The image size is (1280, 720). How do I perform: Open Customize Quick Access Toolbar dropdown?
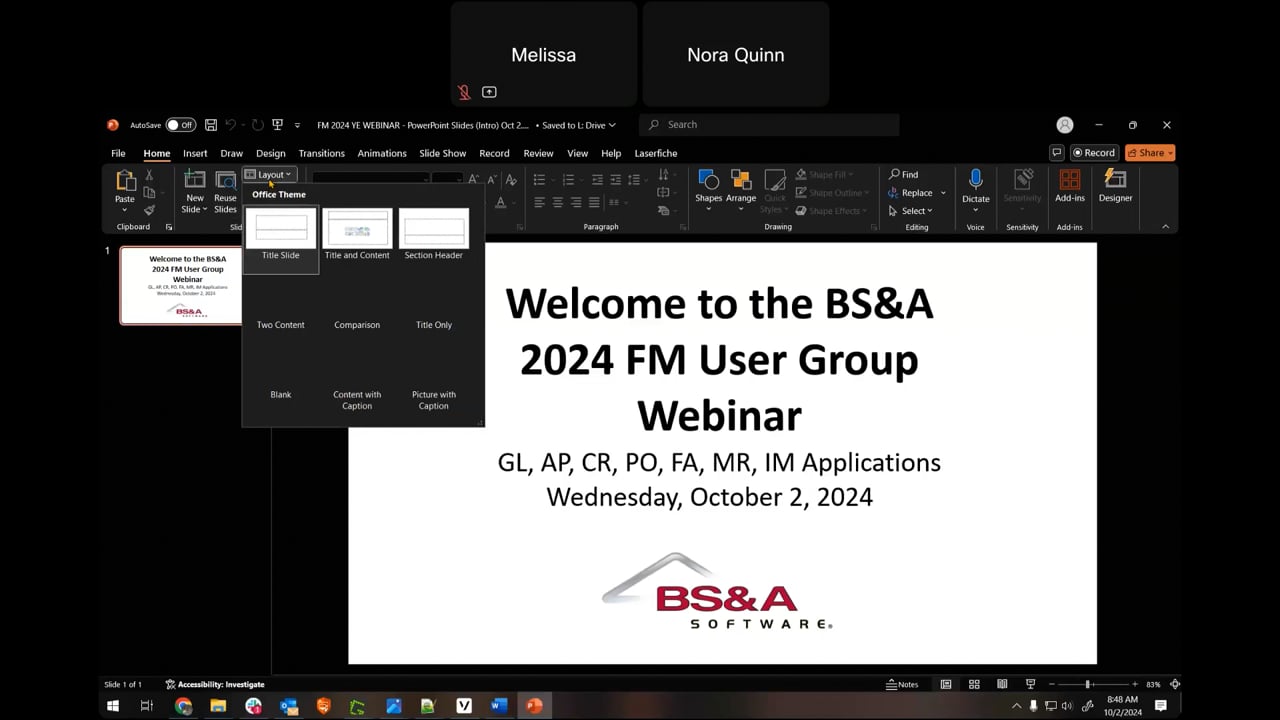297,125
